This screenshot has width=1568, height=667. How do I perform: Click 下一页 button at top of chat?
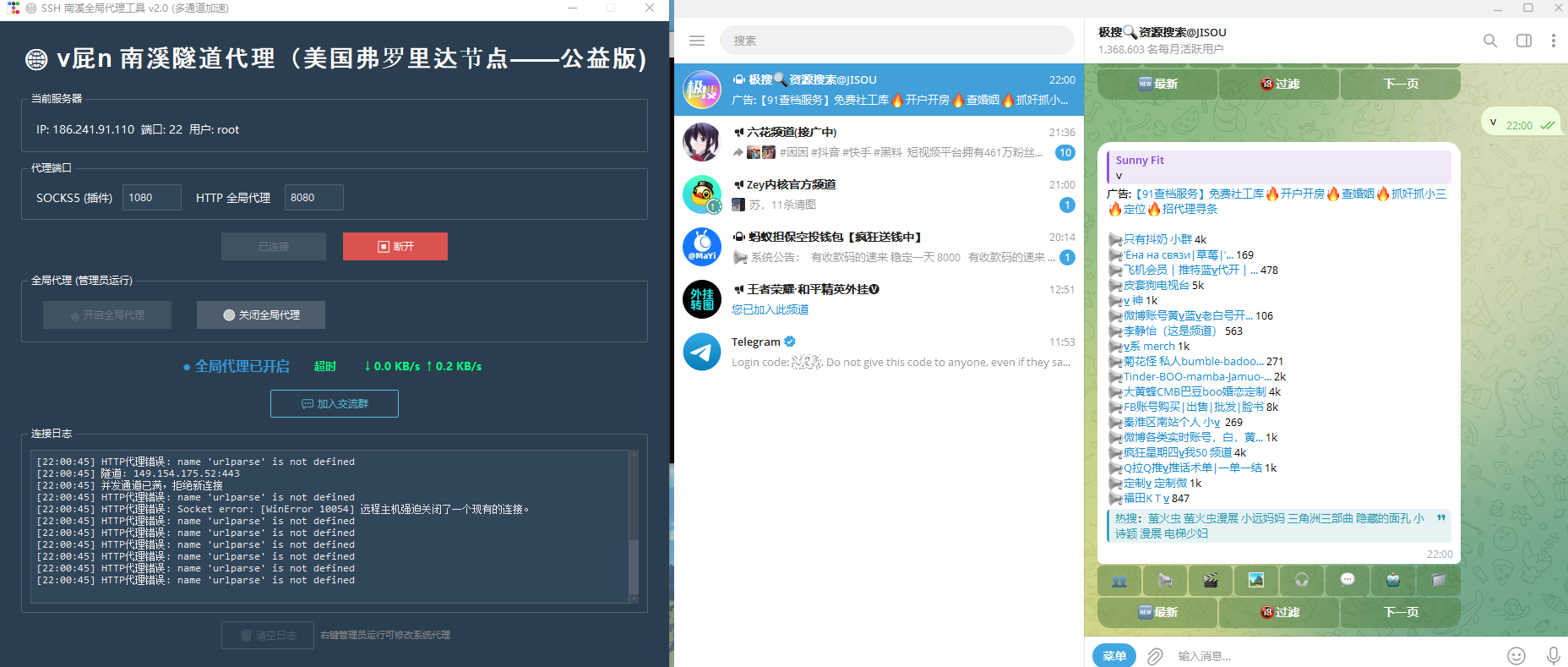[1401, 84]
